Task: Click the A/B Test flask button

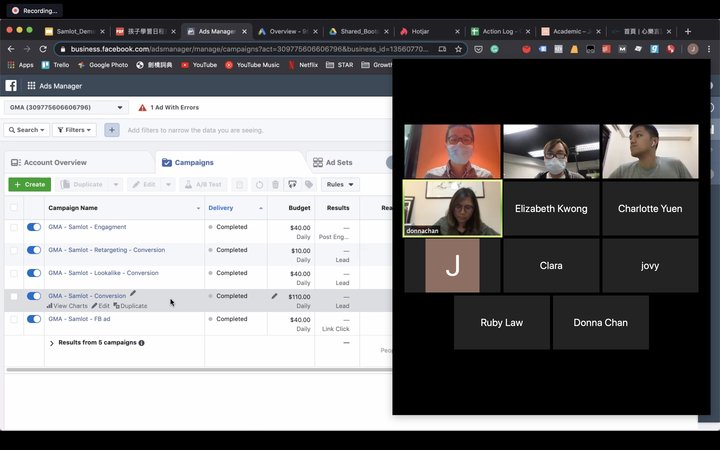Action: pos(202,185)
